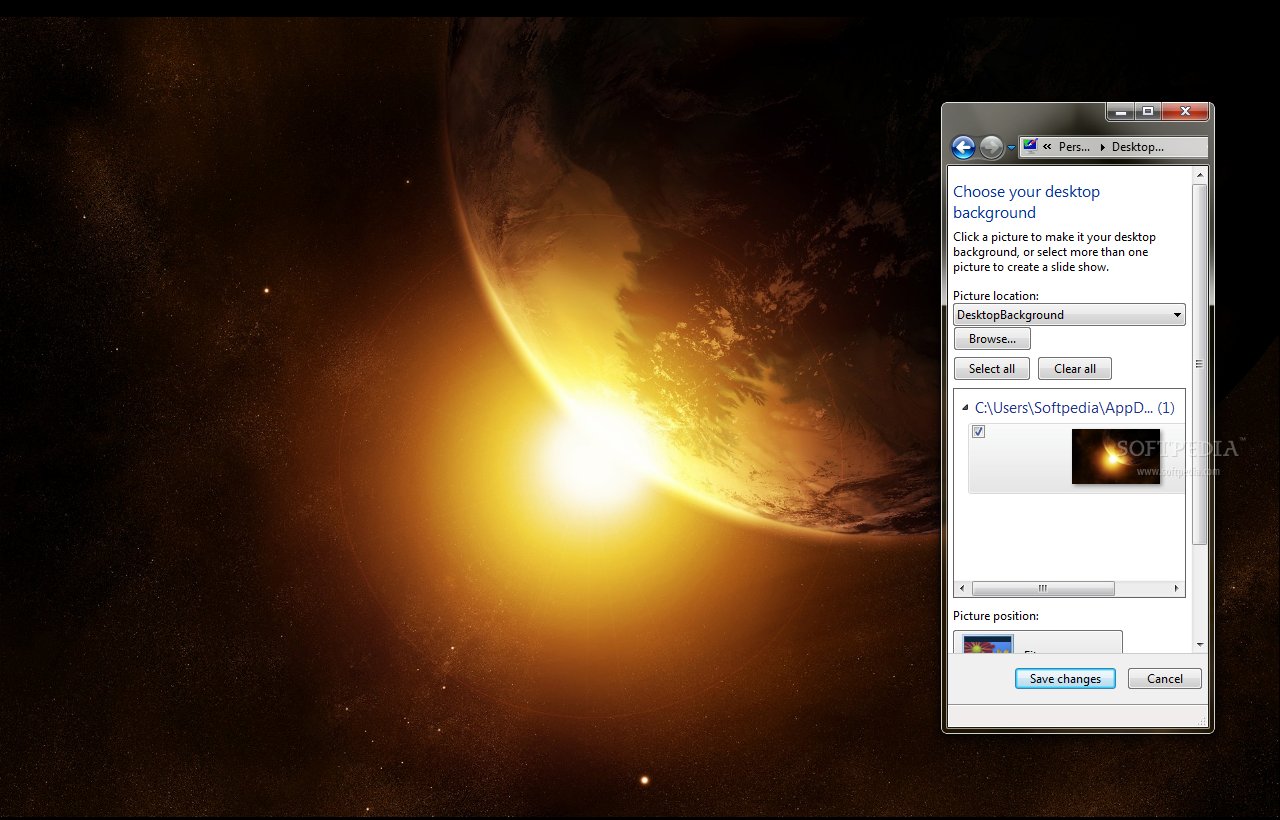Select the sunrise planet wallpaper thumbnail
The image size is (1280, 820).
[x=1115, y=457]
